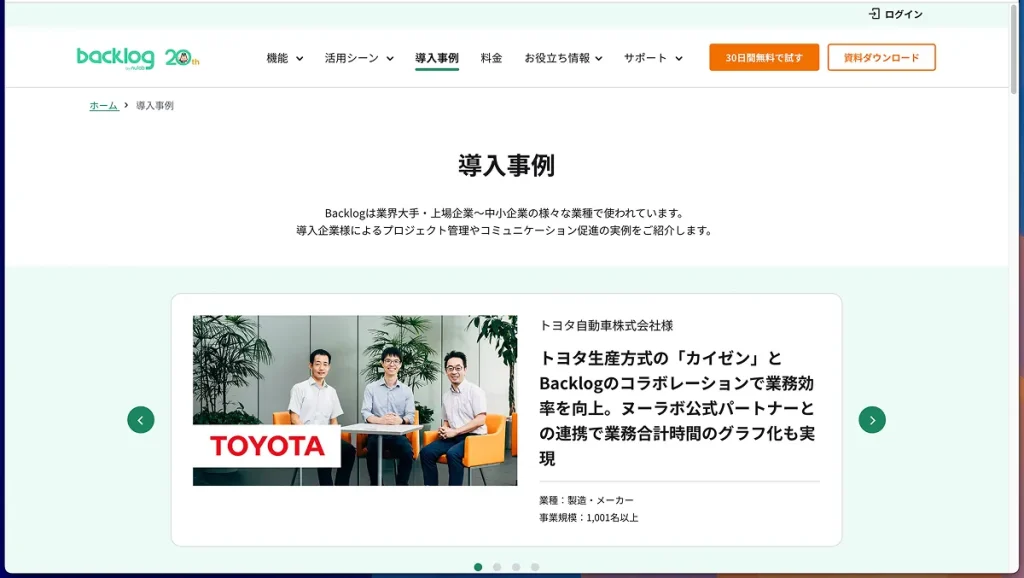Viewport: 1024px width, 578px height.
Task: Click the トヨタ自動車株式会社様 company name
Action: 606,325
